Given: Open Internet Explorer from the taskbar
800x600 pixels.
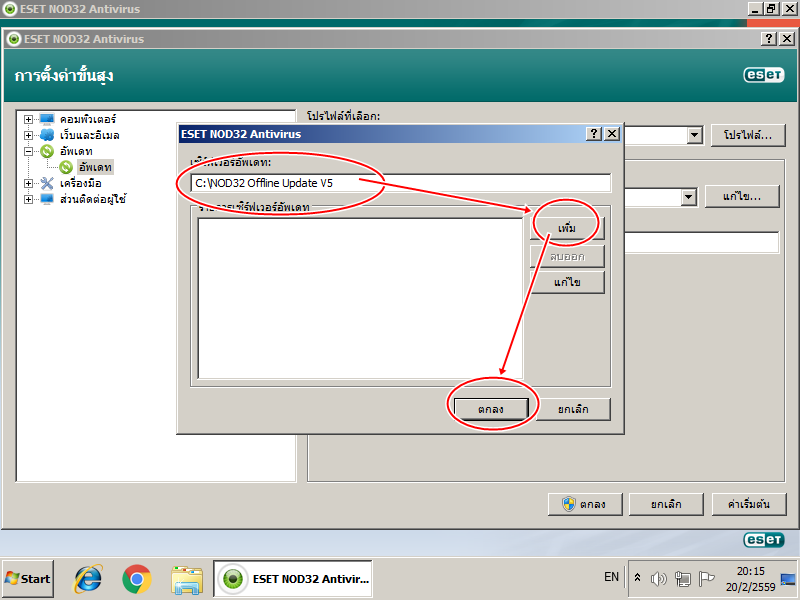Looking at the screenshot, I should [88, 579].
